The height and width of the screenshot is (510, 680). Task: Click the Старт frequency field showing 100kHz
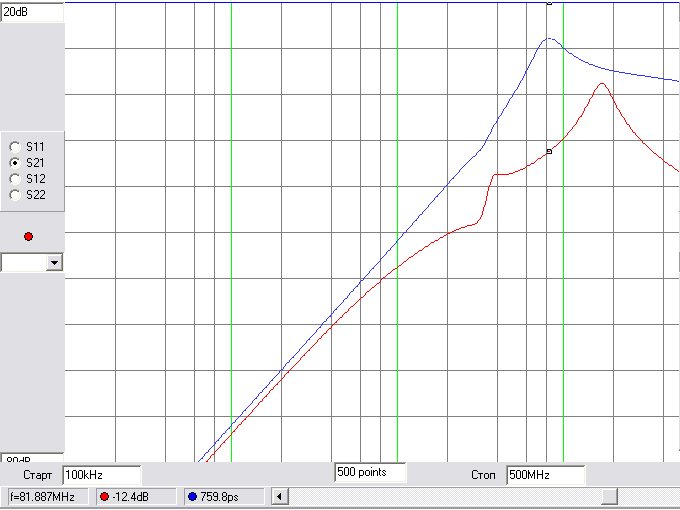(101, 474)
